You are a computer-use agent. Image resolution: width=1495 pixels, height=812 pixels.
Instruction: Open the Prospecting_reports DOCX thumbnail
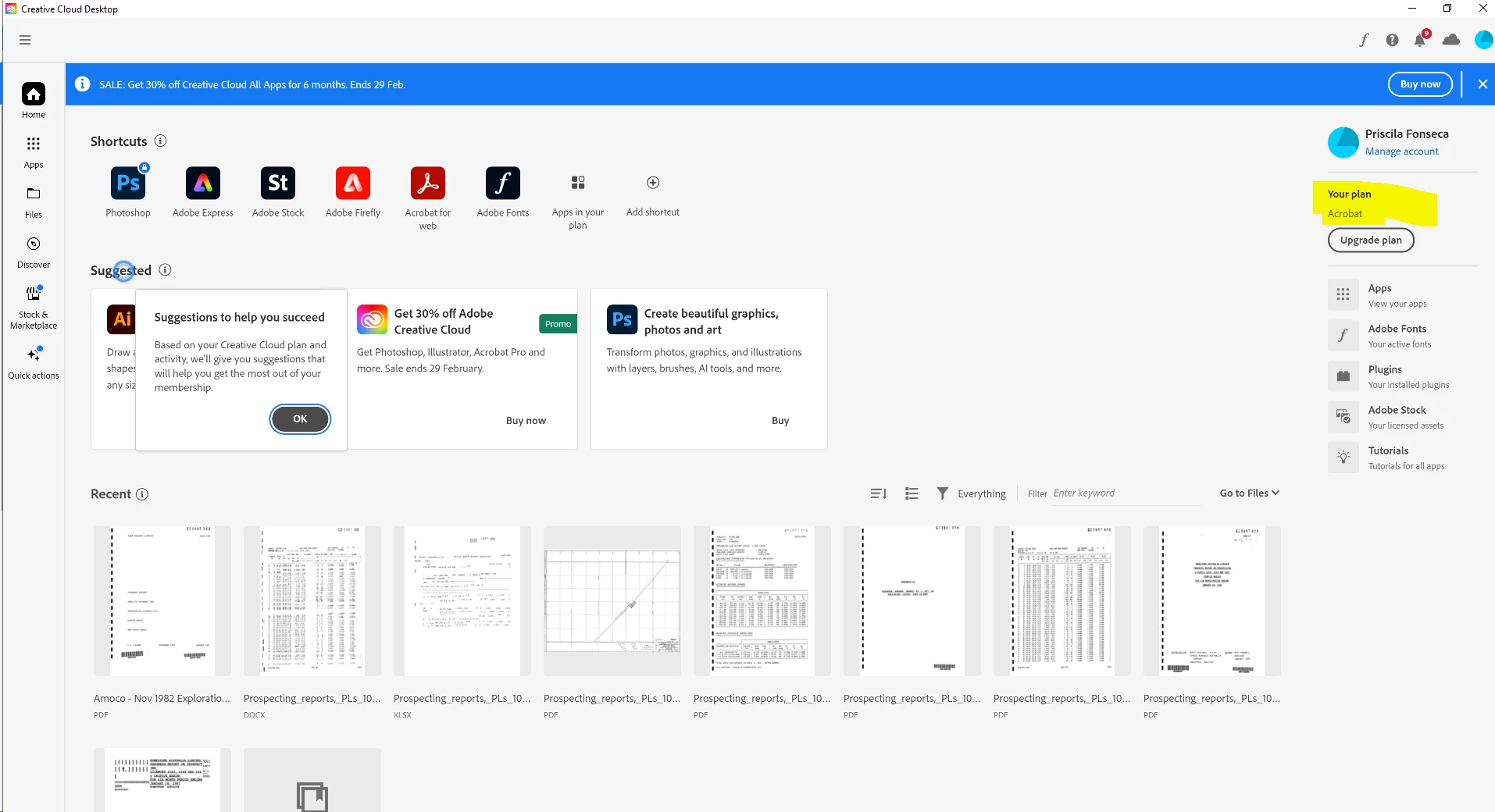pyautogui.click(x=312, y=600)
